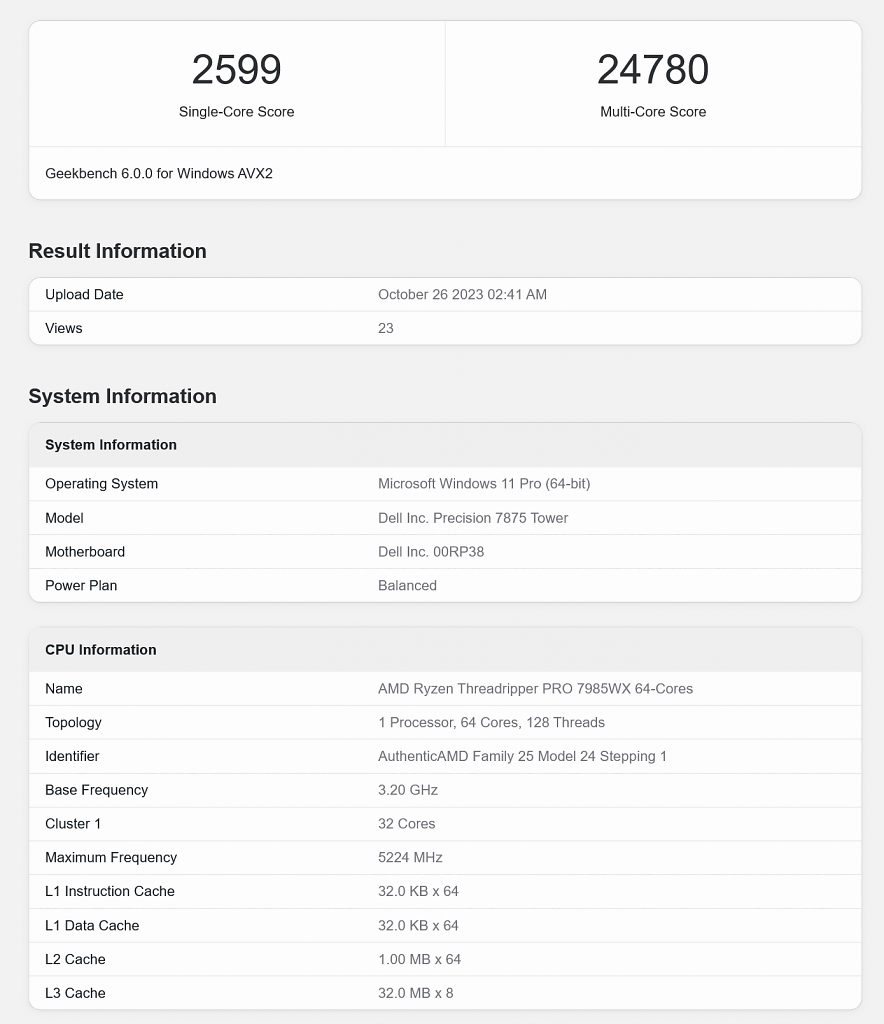Click the L1 Instruction Cache label
This screenshot has width=884, height=1024.
pyautogui.click(x=110, y=892)
